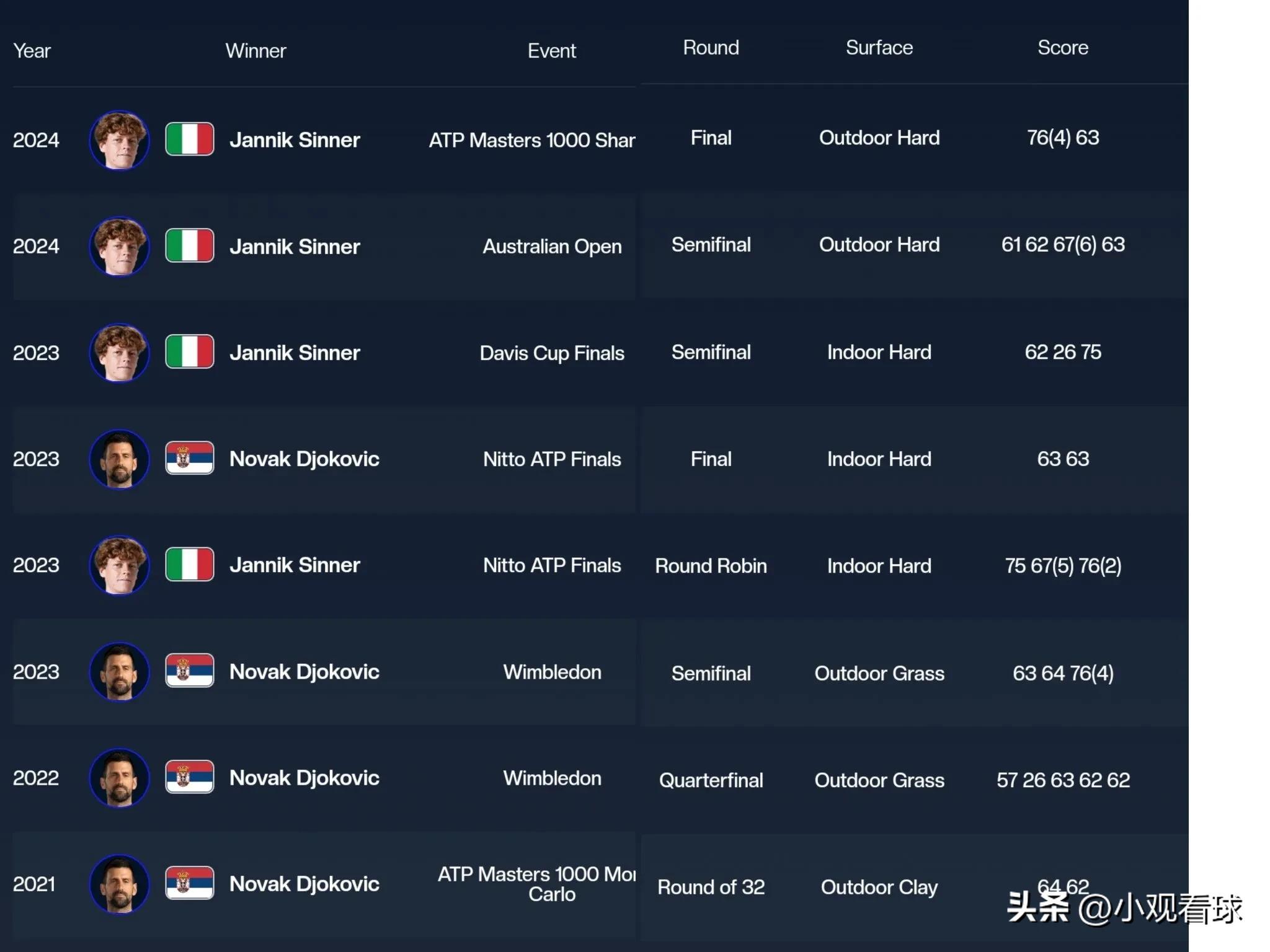
Task: Open the ATP Masters 1000 Shanghai event
Action: 532,140
